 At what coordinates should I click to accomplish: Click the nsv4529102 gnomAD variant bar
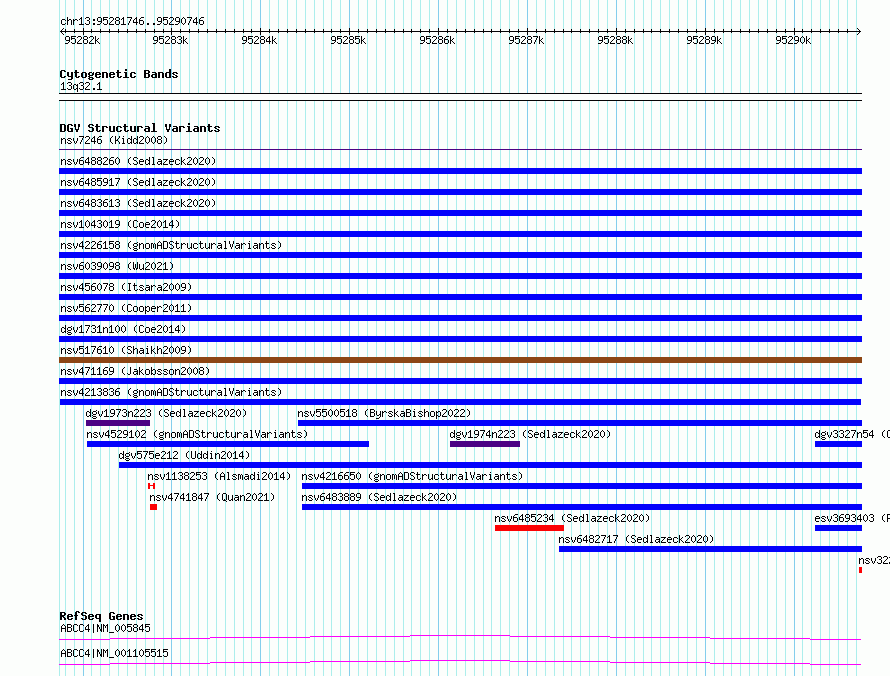(228, 444)
